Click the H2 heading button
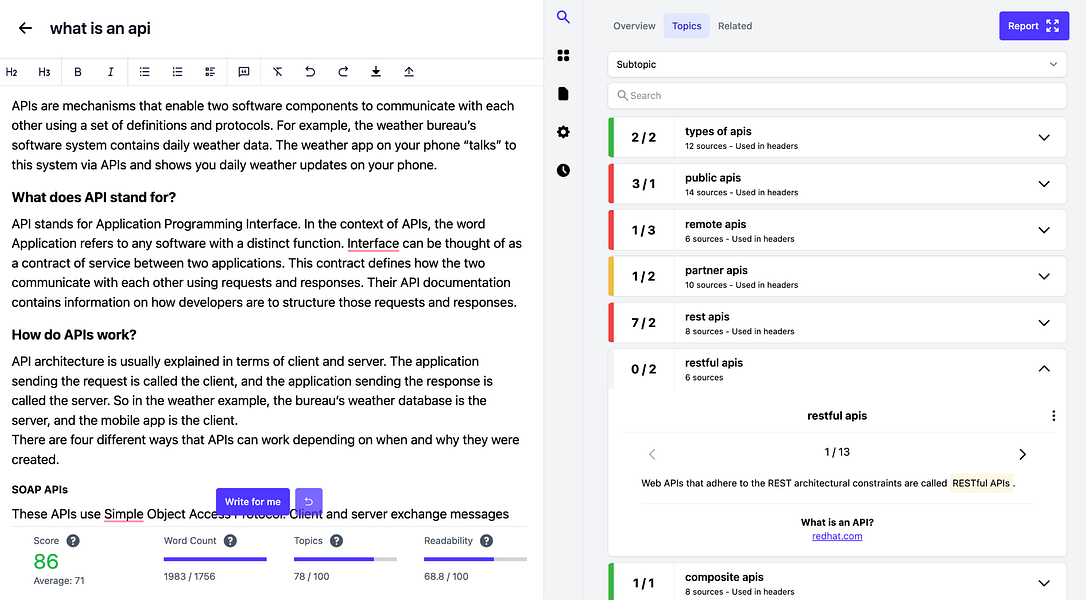 [12, 72]
